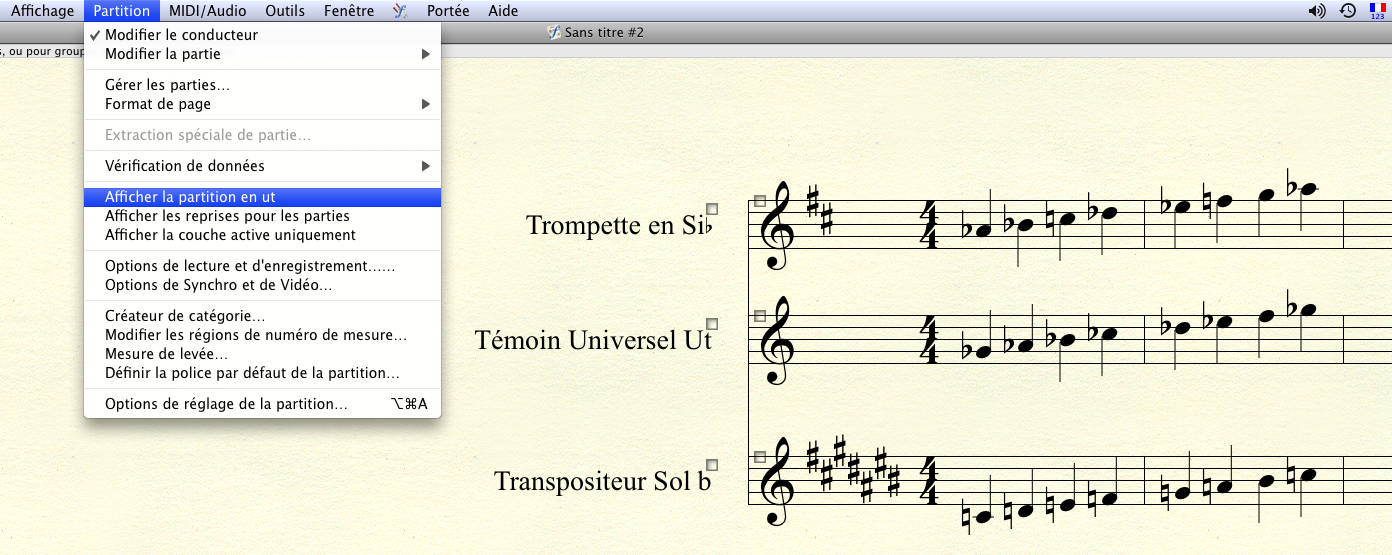Click treble clef on Transpositeur staff
The height and width of the screenshot is (555, 1392).
[778, 482]
